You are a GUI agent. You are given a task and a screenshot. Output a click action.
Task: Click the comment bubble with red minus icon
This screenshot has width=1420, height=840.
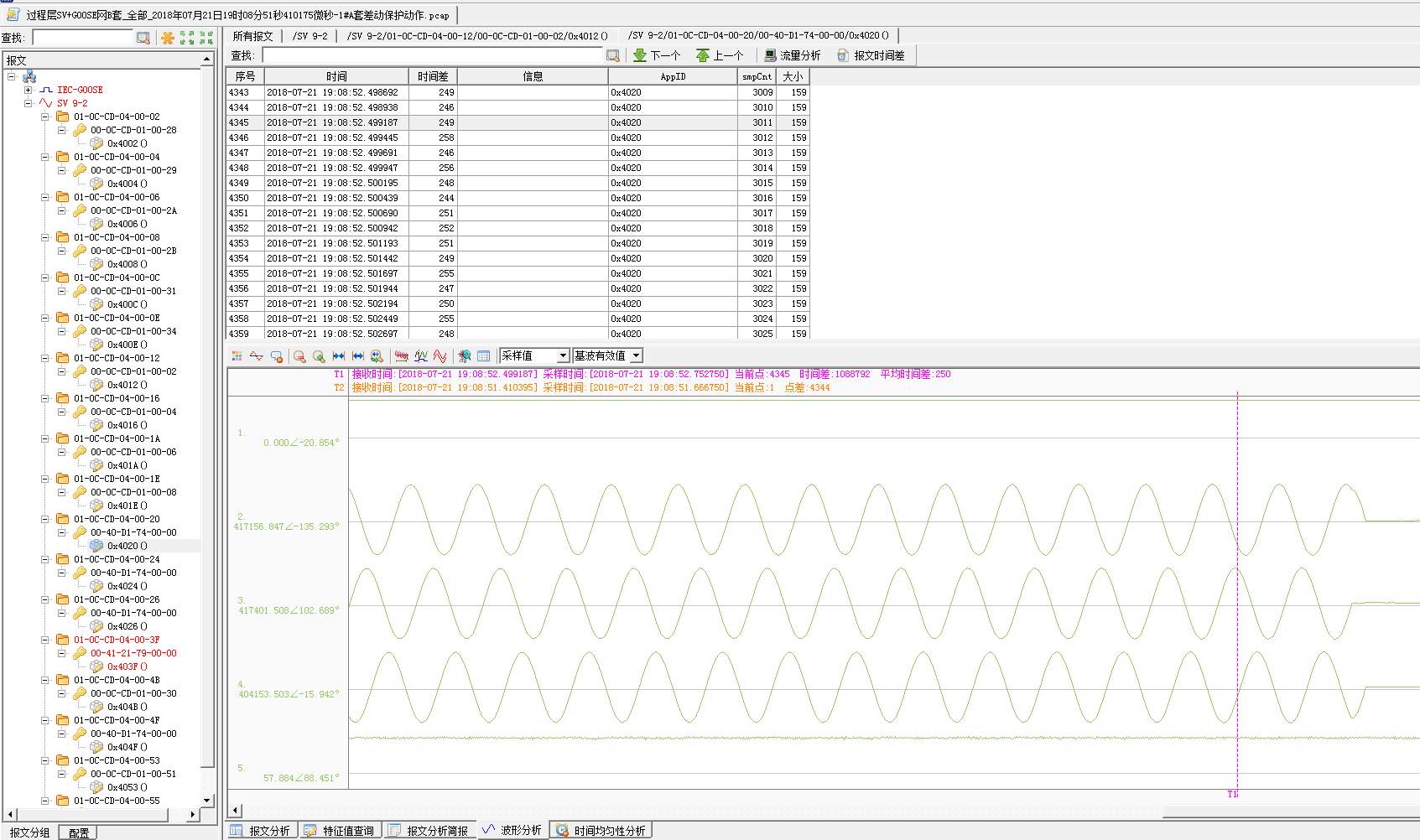coord(277,356)
